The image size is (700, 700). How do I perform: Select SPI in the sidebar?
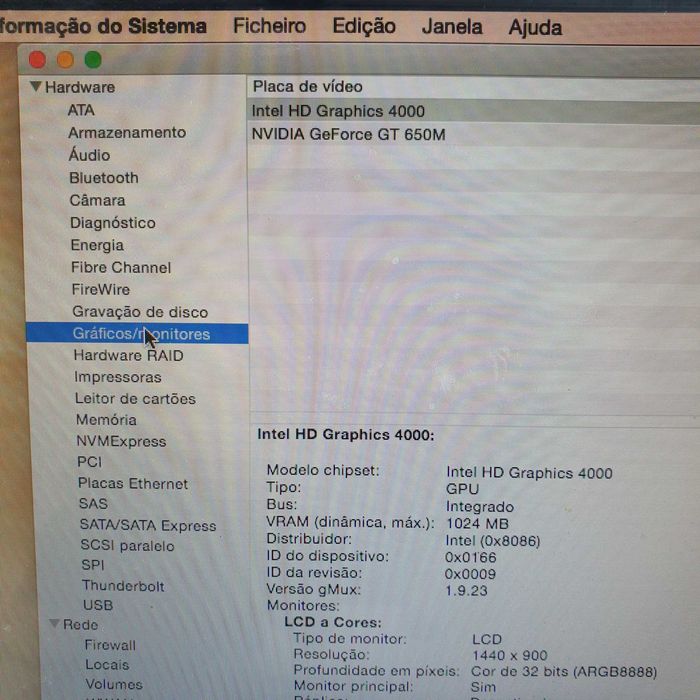coord(93,565)
